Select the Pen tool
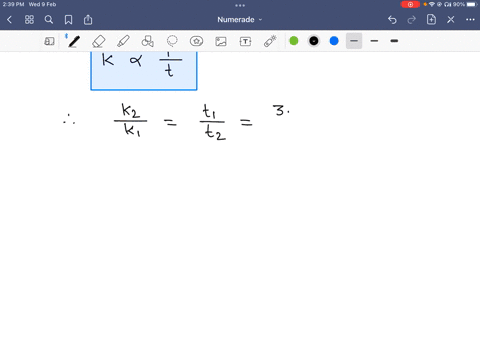This screenshot has height=360, width=480. tap(74, 41)
